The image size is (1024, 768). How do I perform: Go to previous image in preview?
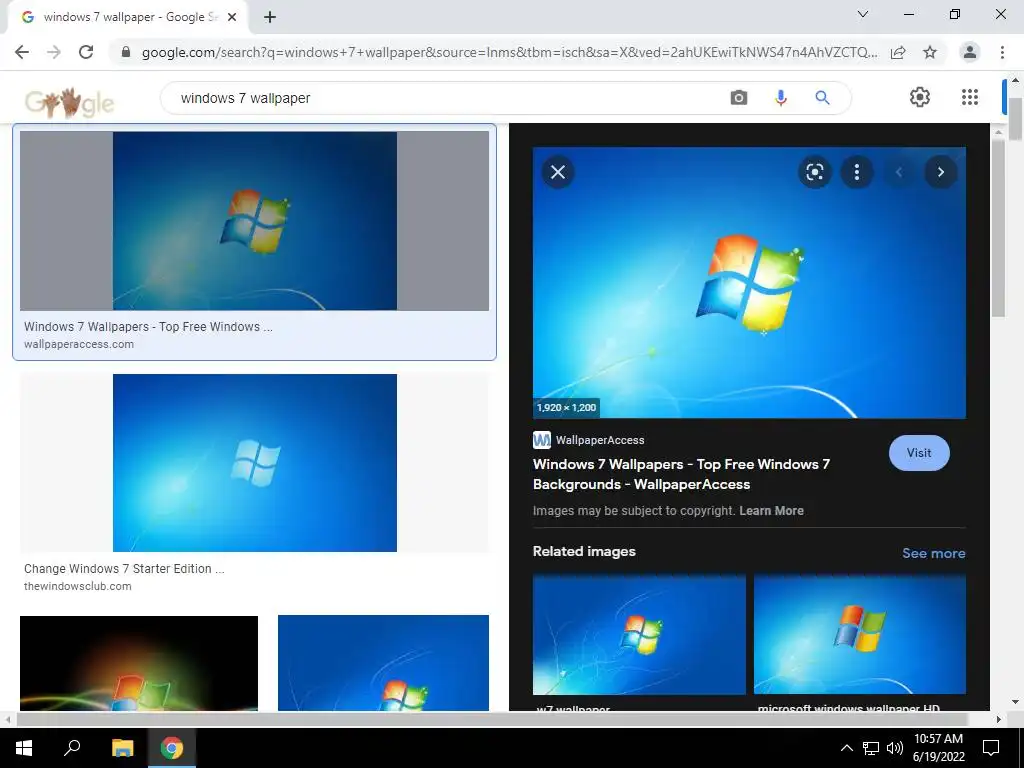(899, 172)
